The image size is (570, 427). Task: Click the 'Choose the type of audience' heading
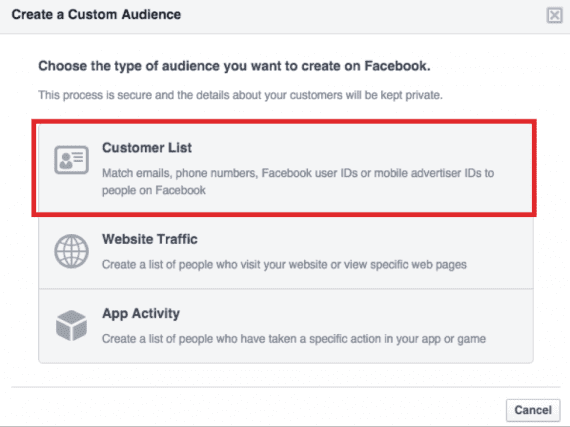click(234, 66)
